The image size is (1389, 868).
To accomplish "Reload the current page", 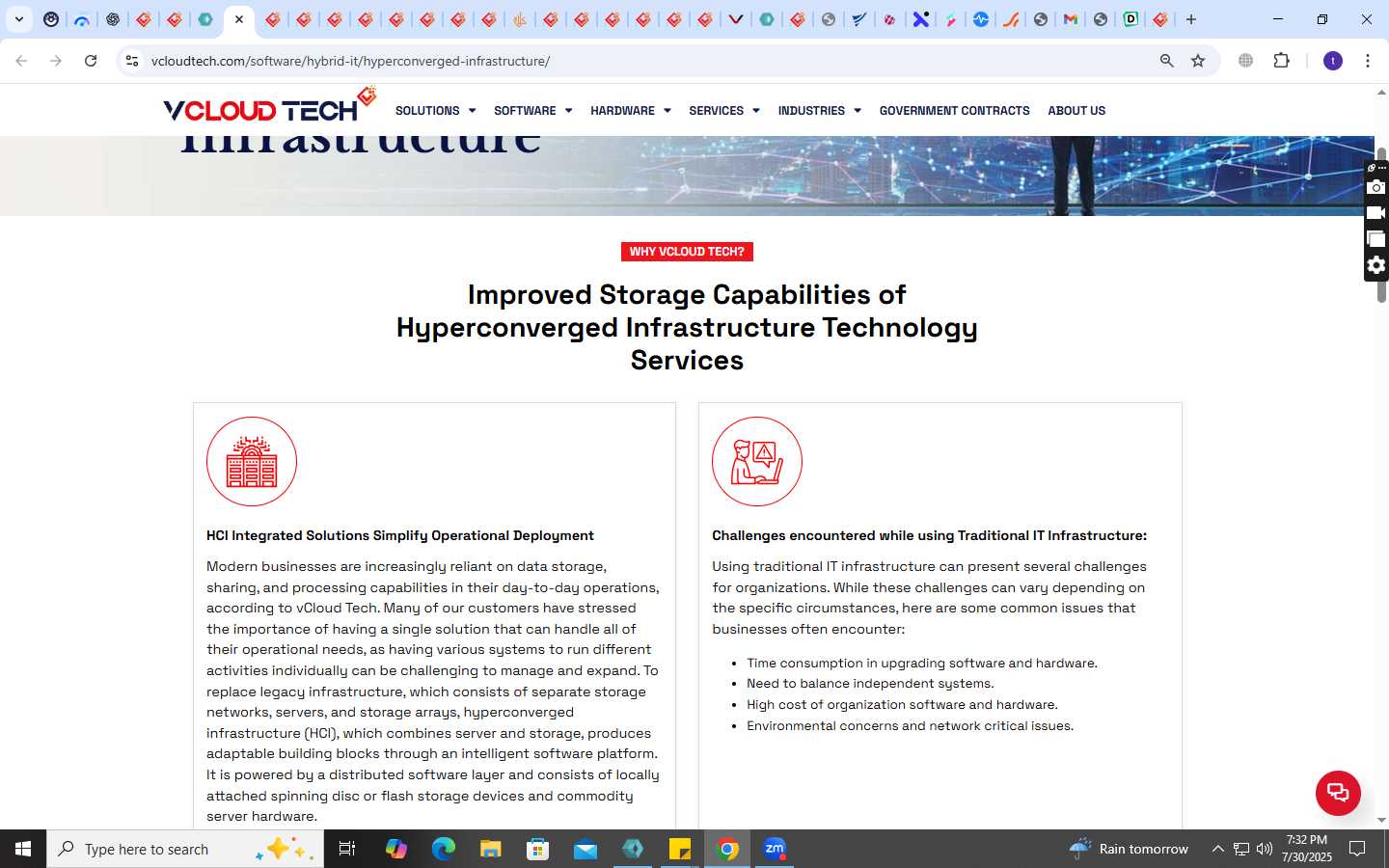I will point(91,61).
